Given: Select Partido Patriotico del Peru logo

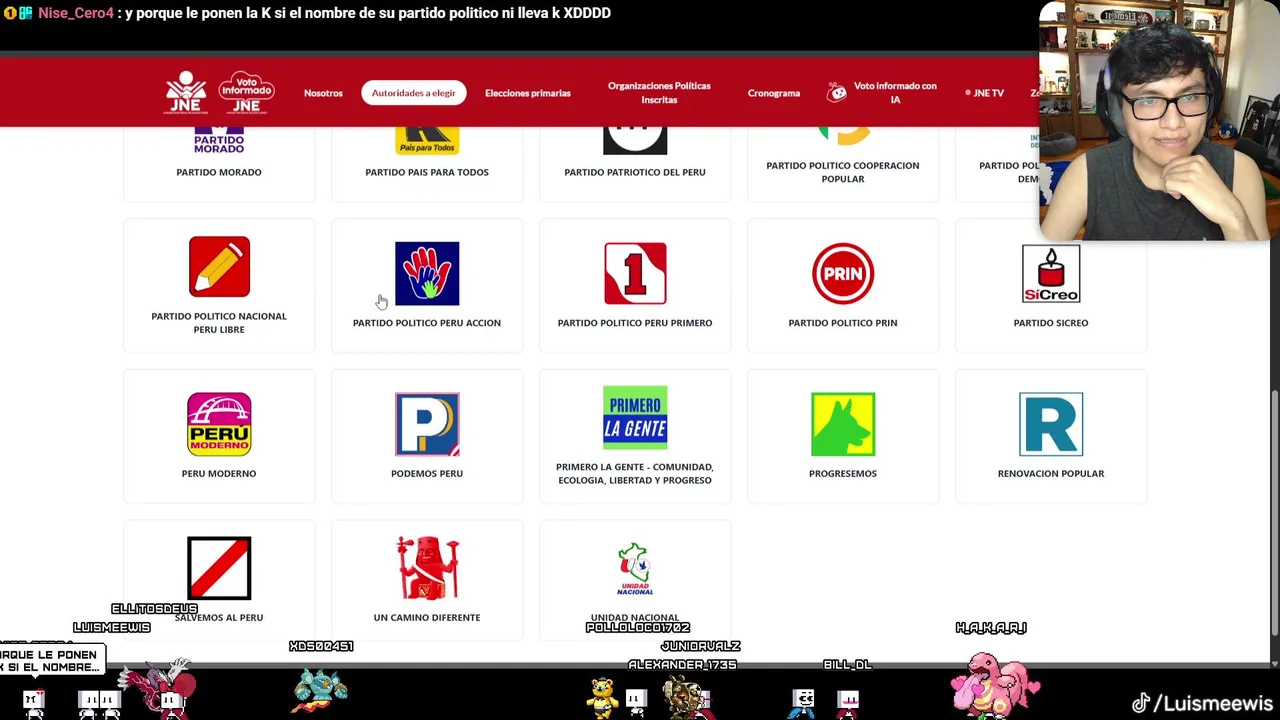Looking at the screenshot, I should pos(635,141).
